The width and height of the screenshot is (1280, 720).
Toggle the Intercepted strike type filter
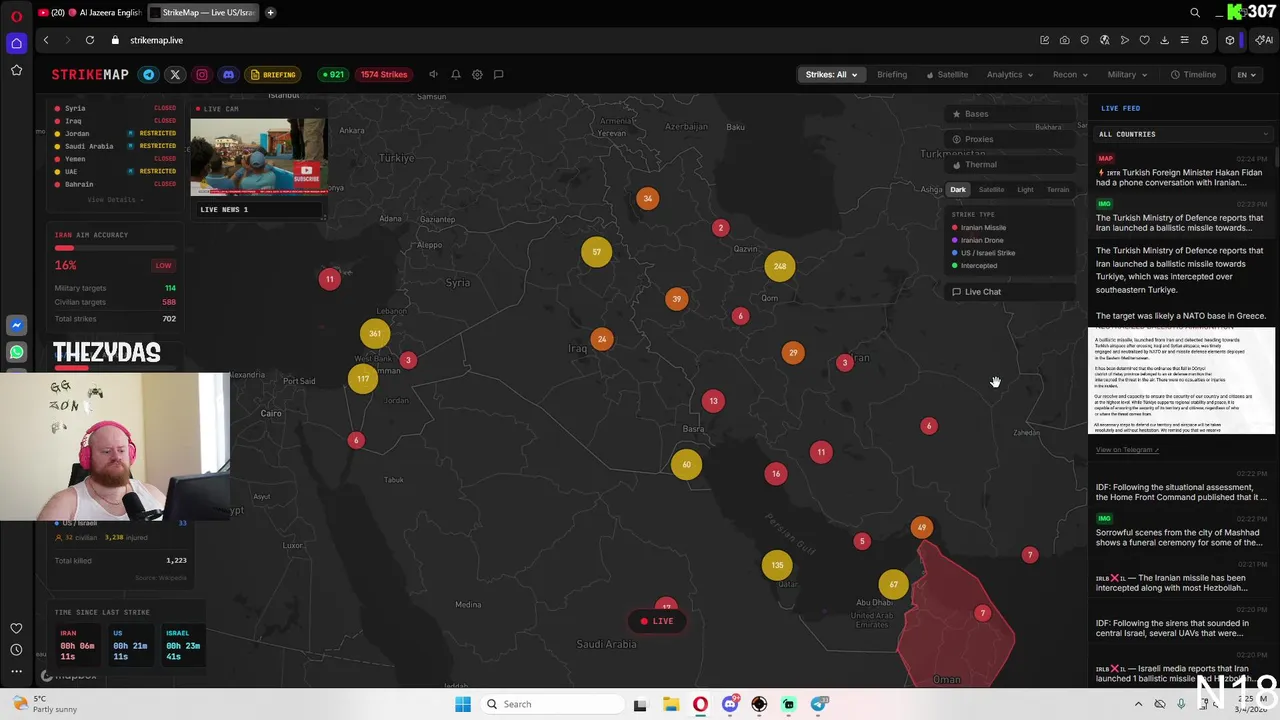(975, 266)
